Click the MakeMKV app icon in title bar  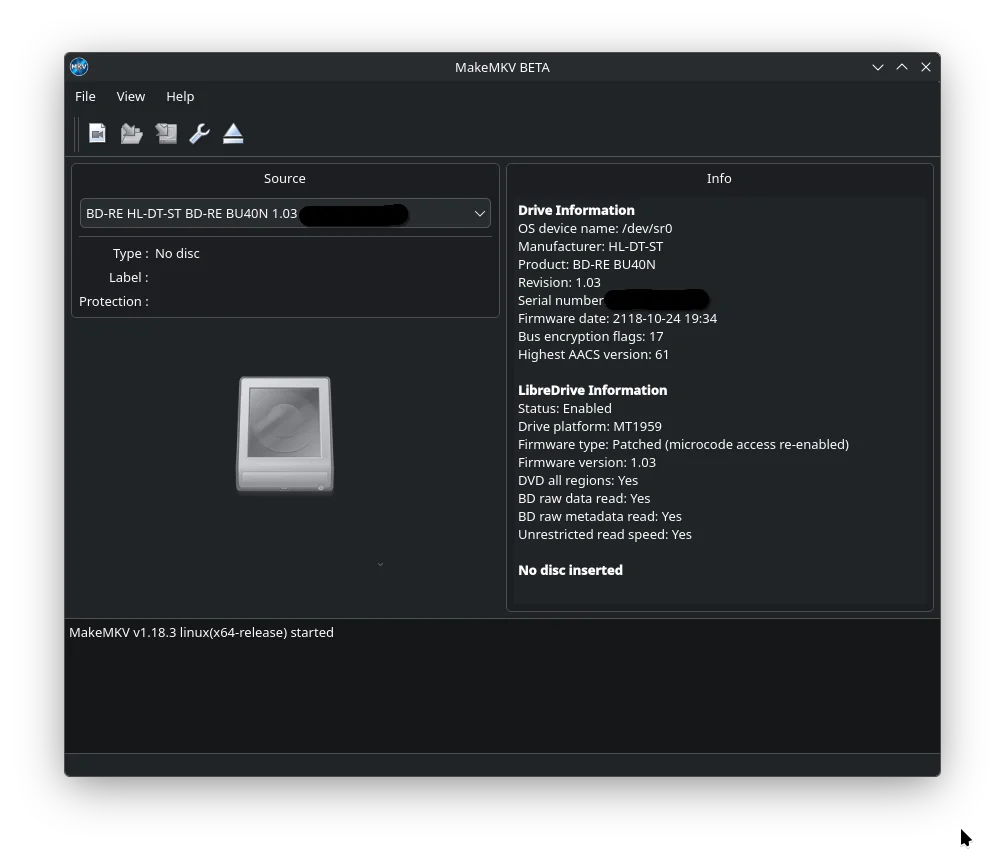(x=79, y=67)
